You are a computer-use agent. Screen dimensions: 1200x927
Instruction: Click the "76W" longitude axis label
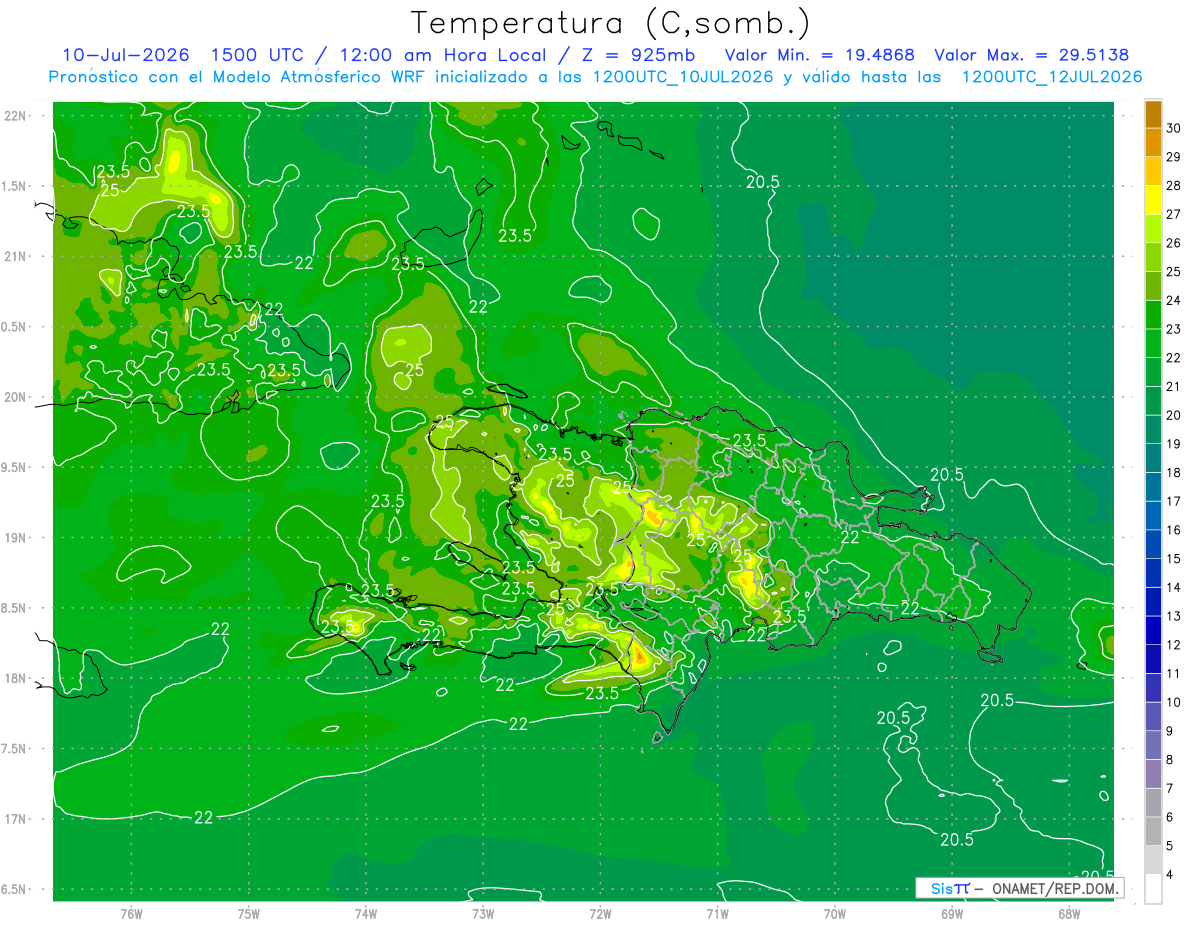[131, 913]
